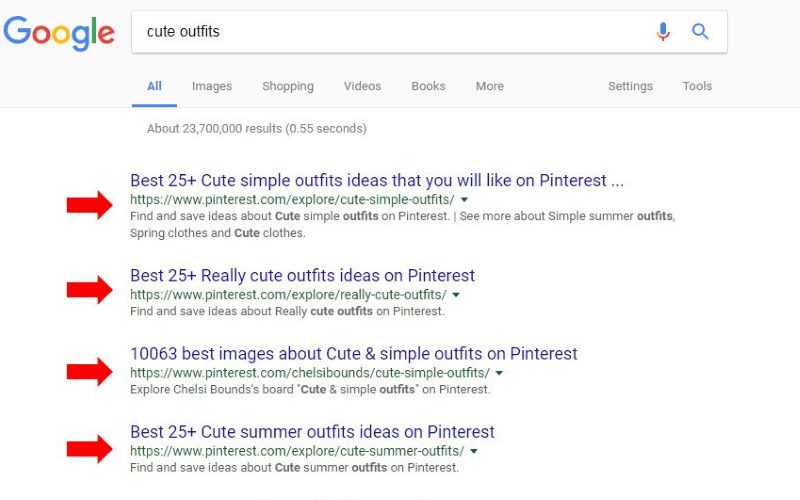This screenshot has height=500, width=800.
Task: Open '10063 best images about Cute & simple outfits' link
Action: 354,354
